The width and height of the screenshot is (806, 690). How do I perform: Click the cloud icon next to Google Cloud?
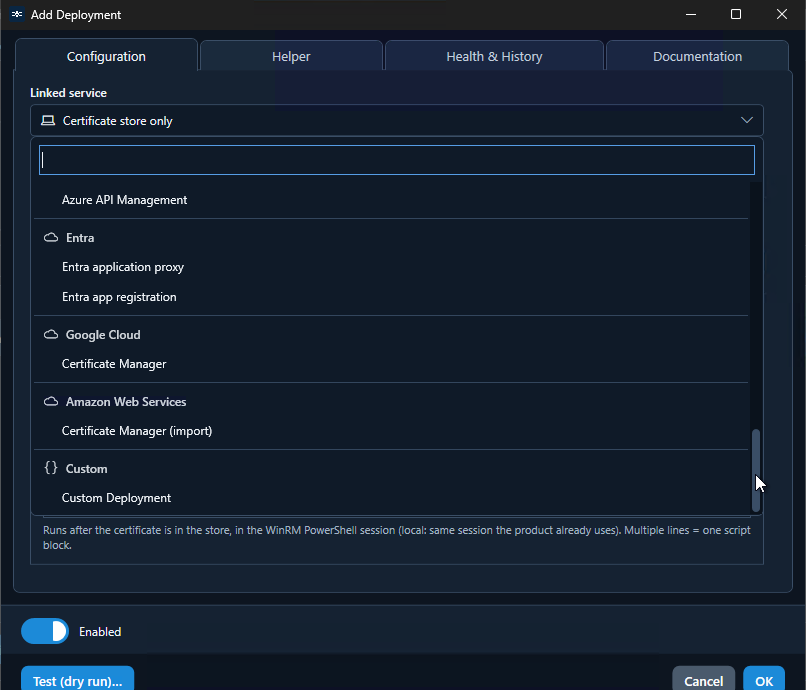51,335
